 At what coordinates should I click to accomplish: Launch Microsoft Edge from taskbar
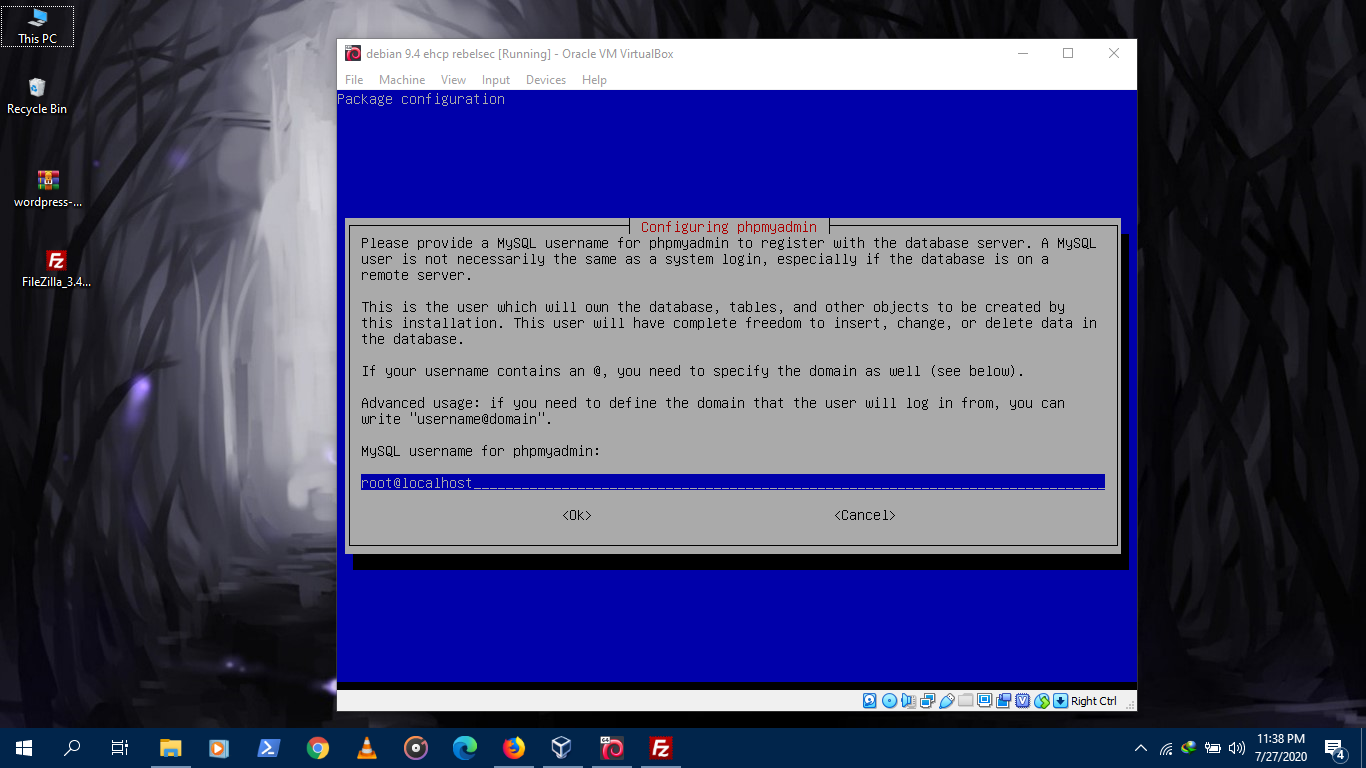(x=465, y=748)
